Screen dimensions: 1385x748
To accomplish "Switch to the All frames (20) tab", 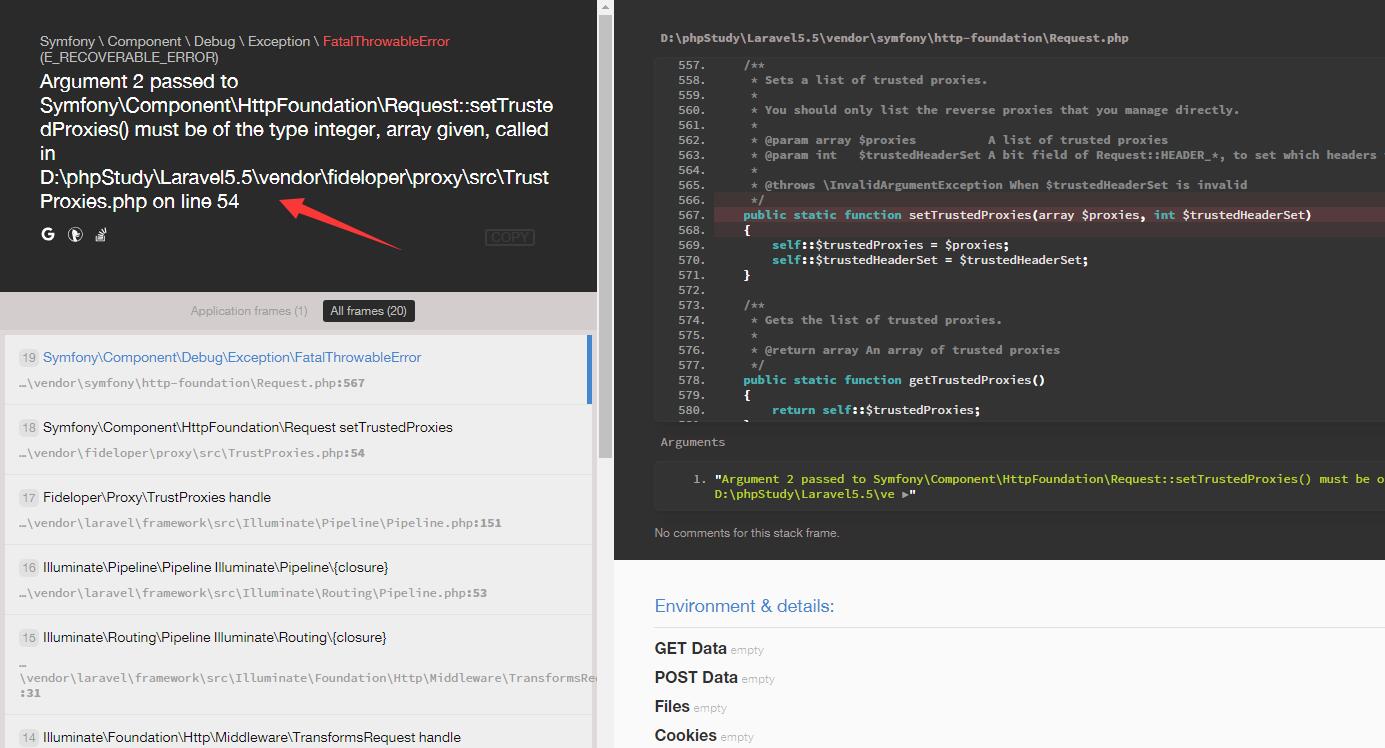I will (x=368, y=310).
